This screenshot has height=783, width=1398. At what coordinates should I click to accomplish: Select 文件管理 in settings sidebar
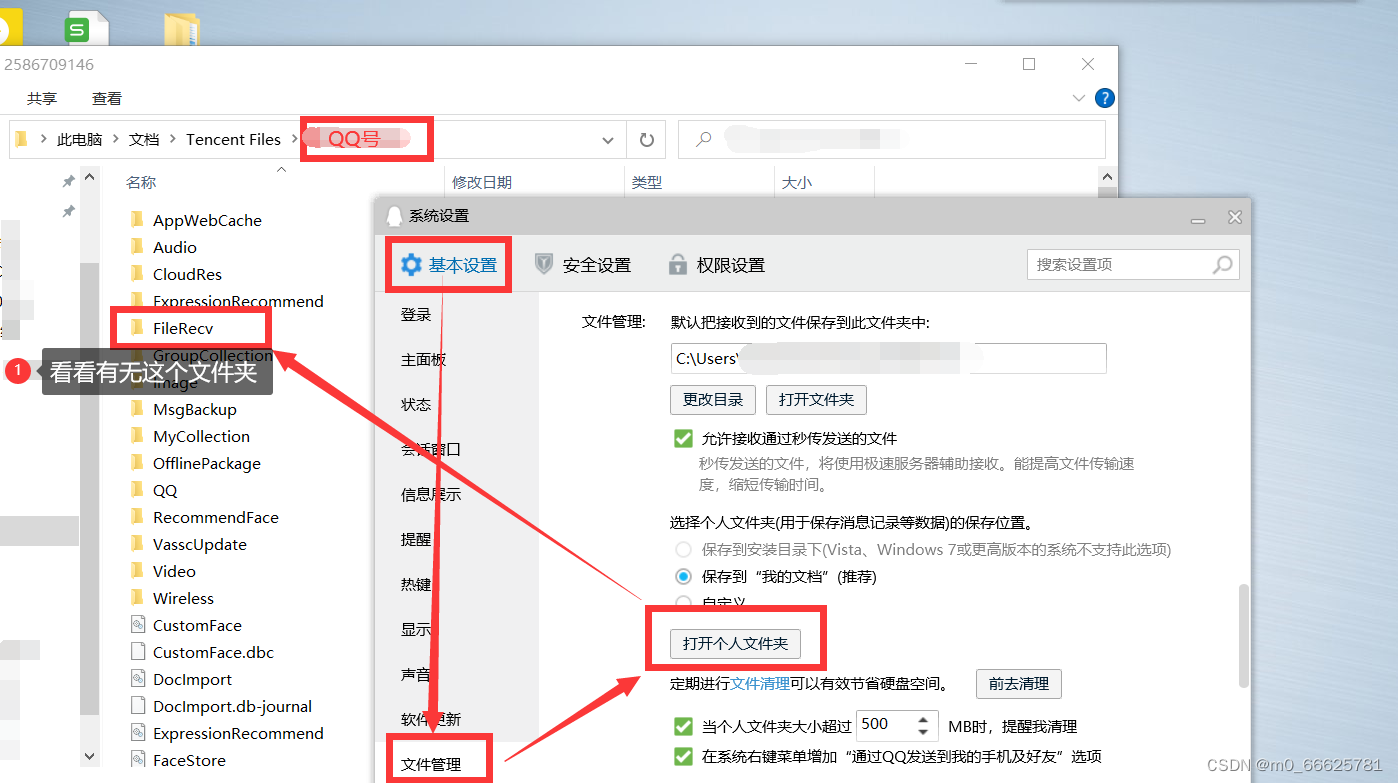pyautogui.click(x=431, y=765)
